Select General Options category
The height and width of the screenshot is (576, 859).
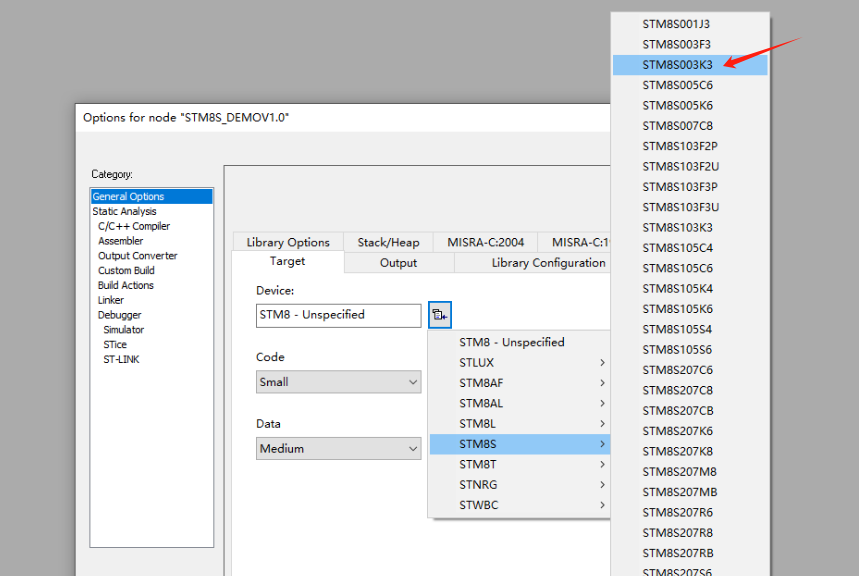point(152,196)
